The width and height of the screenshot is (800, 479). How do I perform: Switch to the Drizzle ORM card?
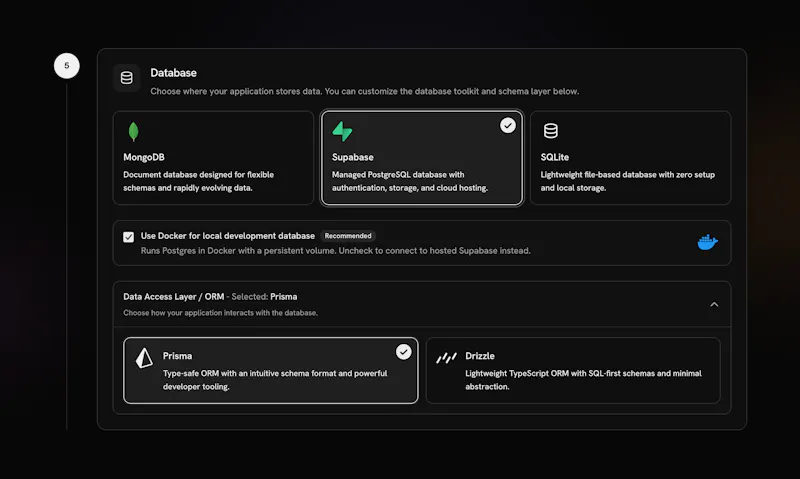[573, 370]
